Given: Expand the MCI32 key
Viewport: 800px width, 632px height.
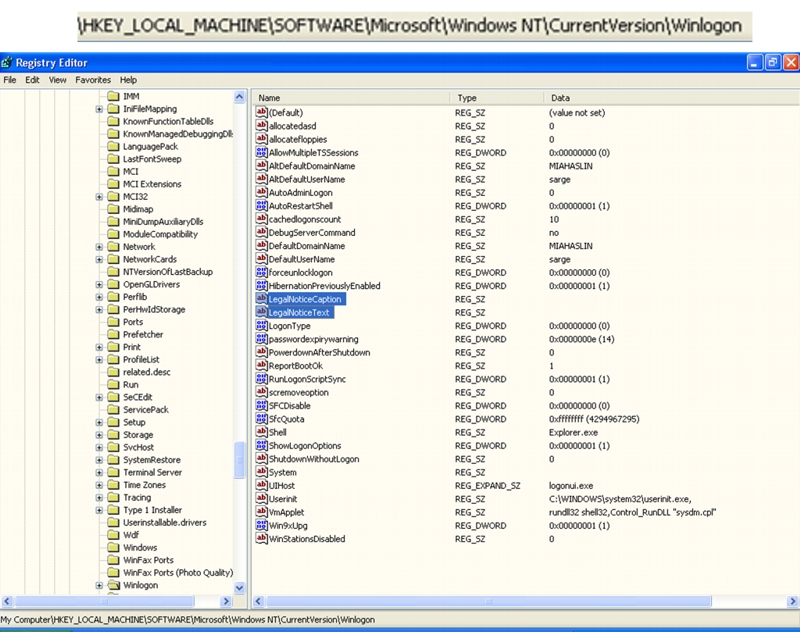Looking at the screenshot, I should (x=99, y=197).
